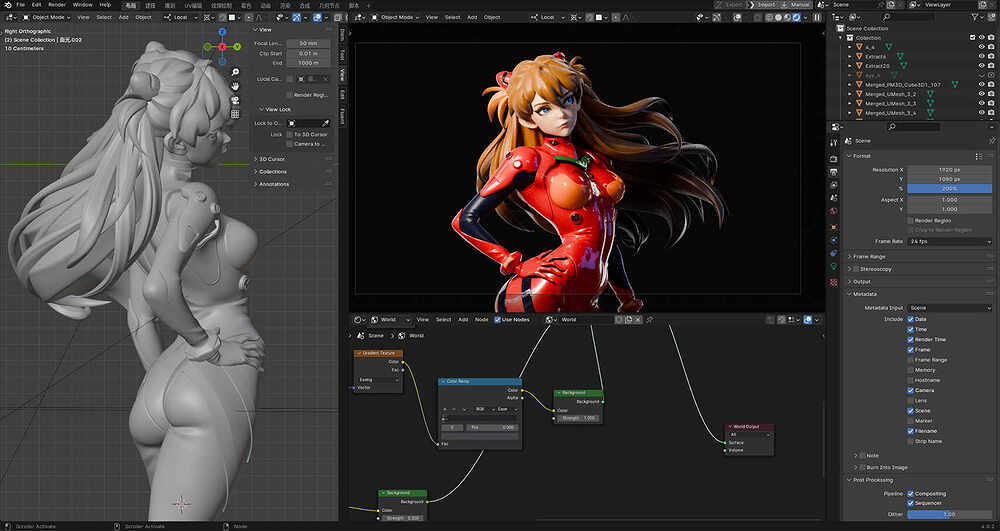Click node editor type icon at header left

click(x=358, y=319)
